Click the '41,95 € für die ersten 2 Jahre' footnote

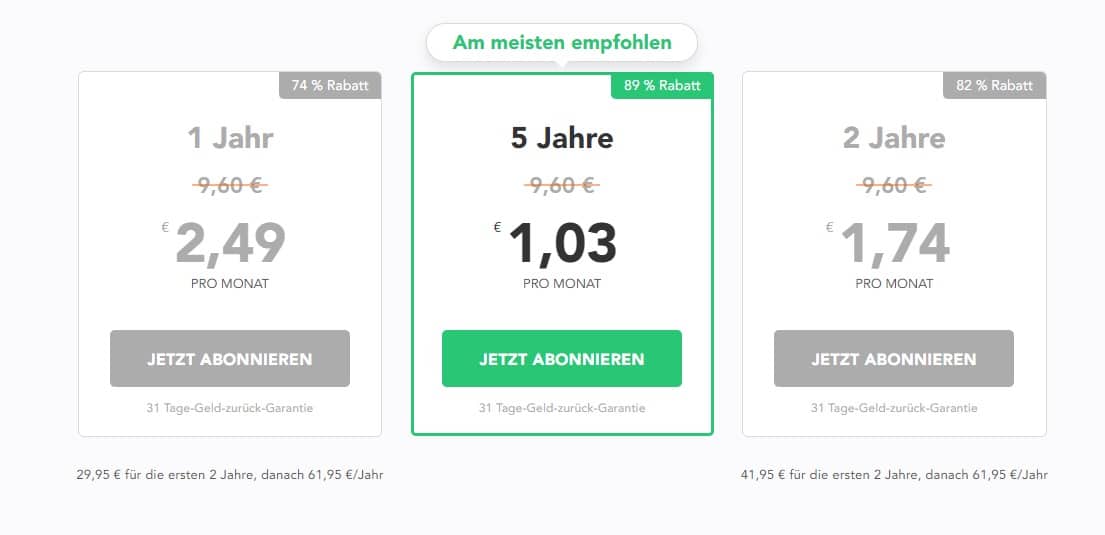(894, 475)
